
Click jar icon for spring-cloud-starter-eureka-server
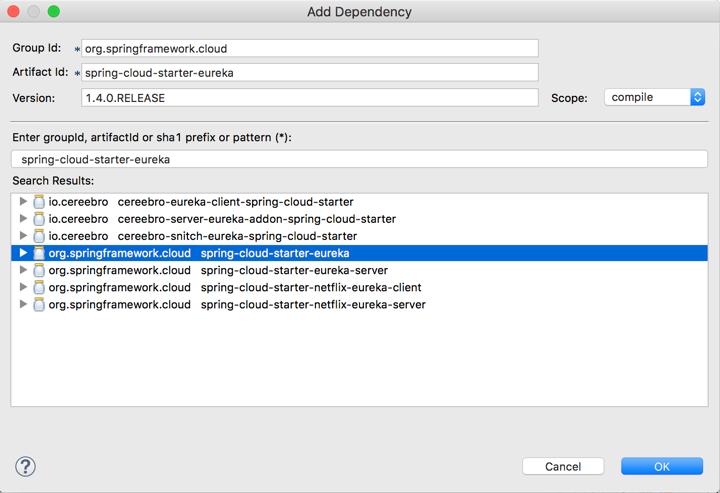(x=39, y=270)
